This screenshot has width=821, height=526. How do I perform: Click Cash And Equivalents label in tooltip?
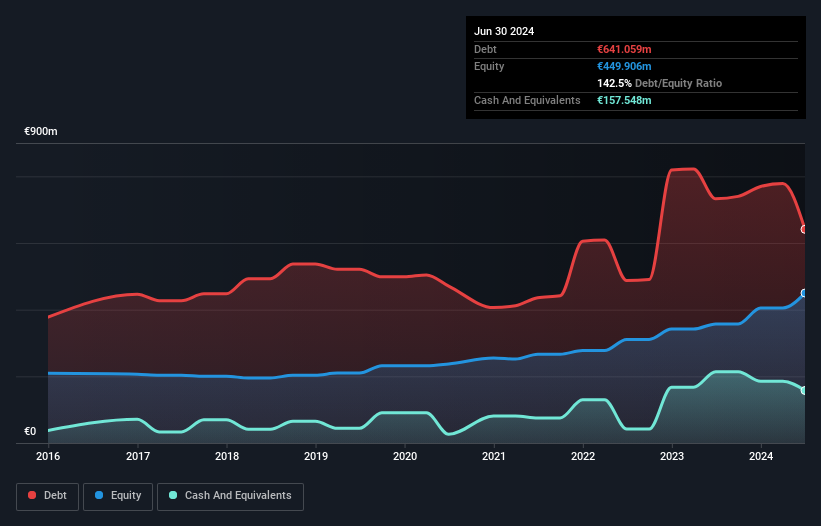tap(527, 100)
